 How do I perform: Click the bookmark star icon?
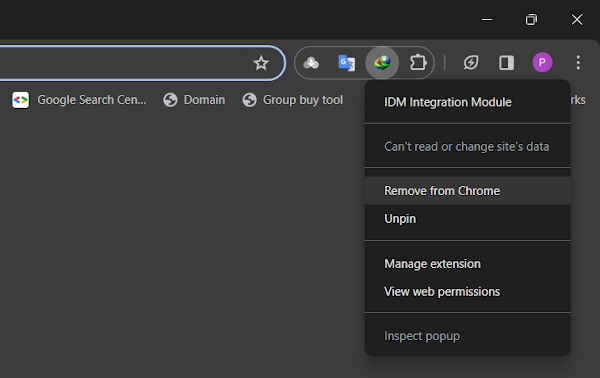[x=261, y=63]
